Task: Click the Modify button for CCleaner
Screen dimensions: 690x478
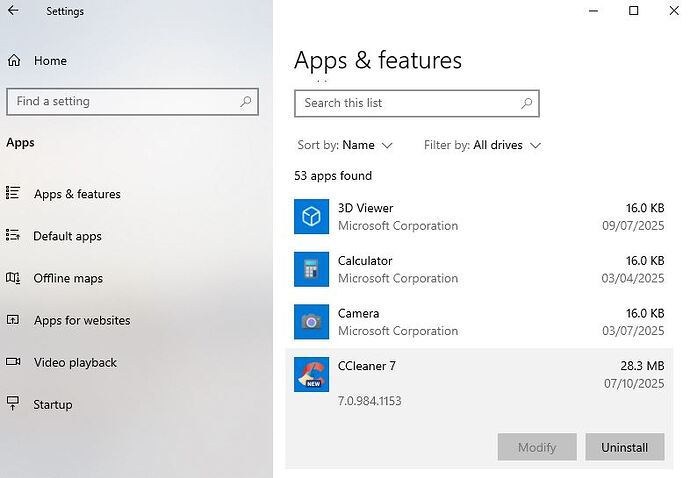Action: (x=537, y=447)
